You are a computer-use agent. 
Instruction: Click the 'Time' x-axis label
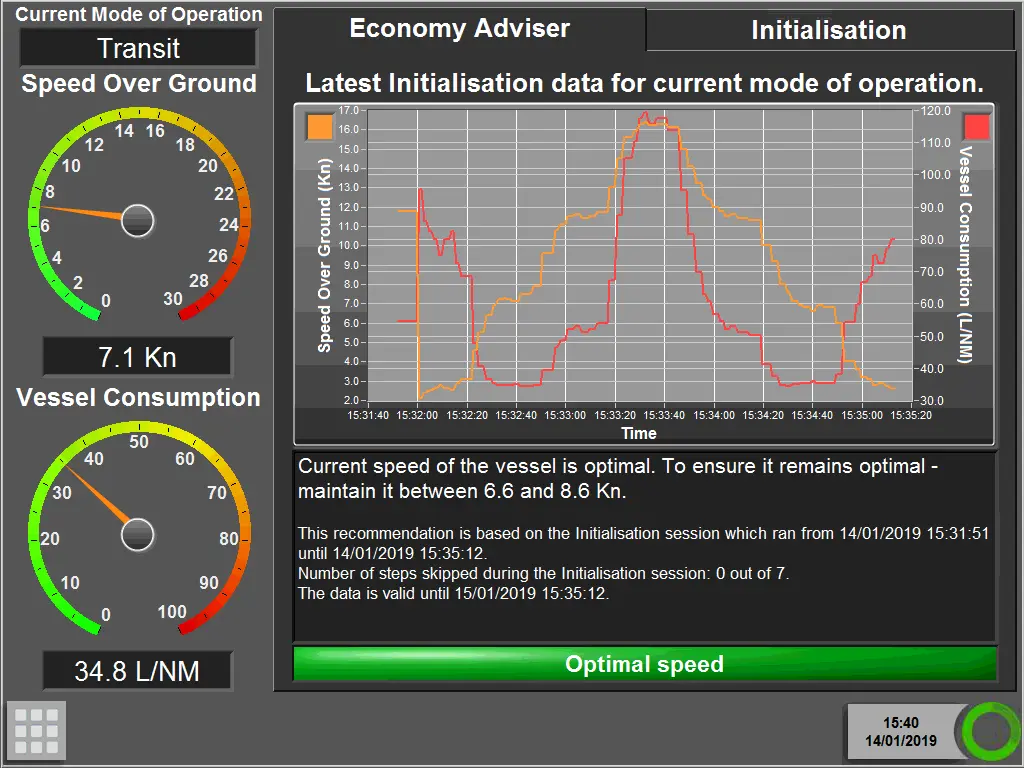pos(639,434)
